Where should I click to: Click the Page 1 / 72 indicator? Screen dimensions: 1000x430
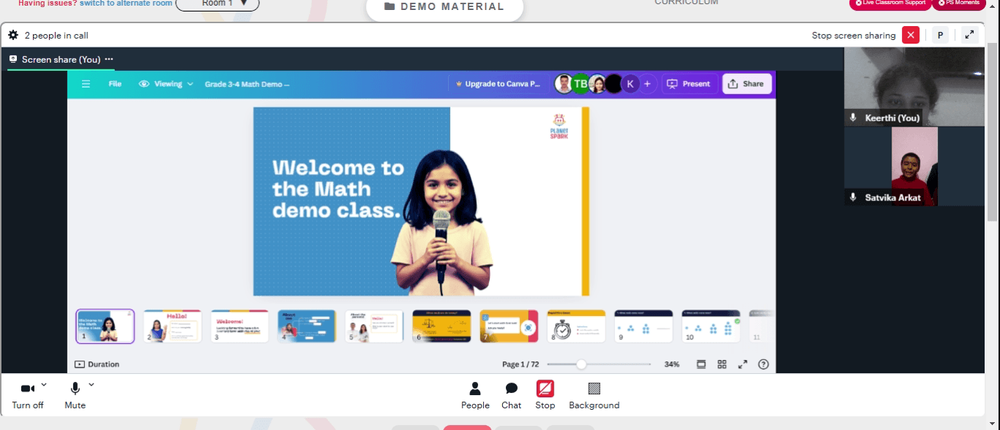(520, 364)
